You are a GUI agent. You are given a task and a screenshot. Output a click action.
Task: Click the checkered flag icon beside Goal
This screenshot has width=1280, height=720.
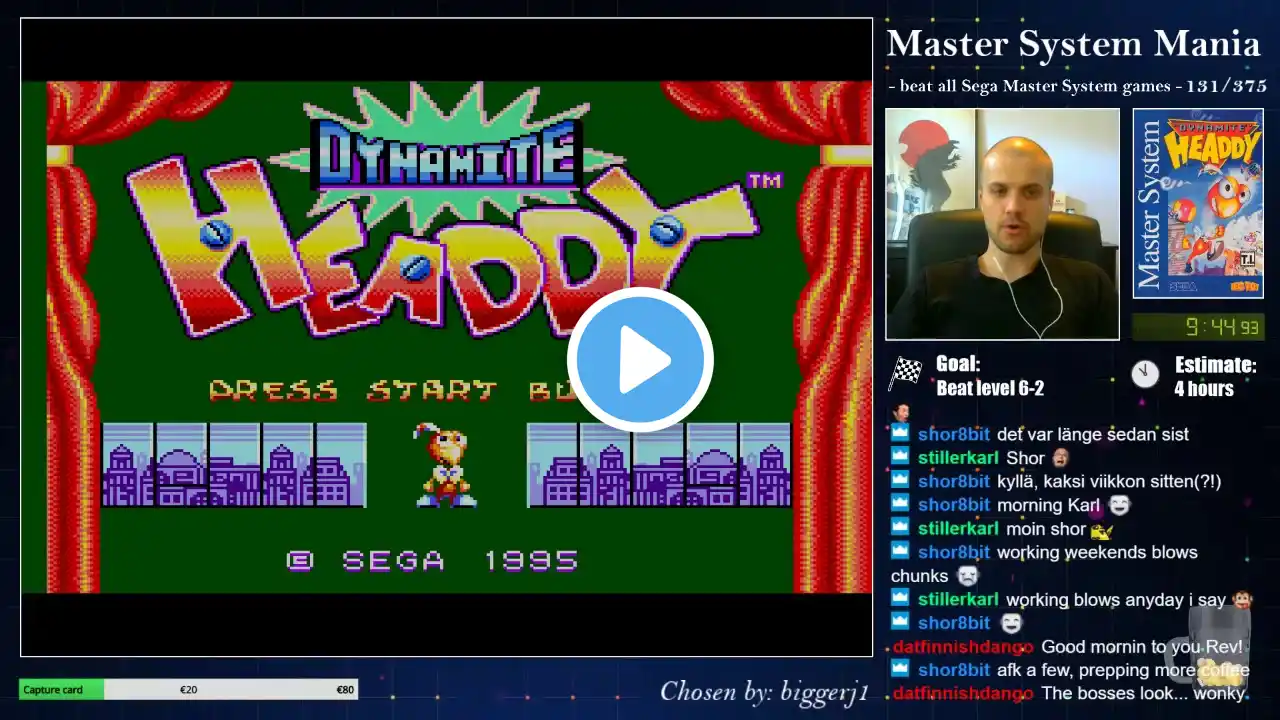906,373
